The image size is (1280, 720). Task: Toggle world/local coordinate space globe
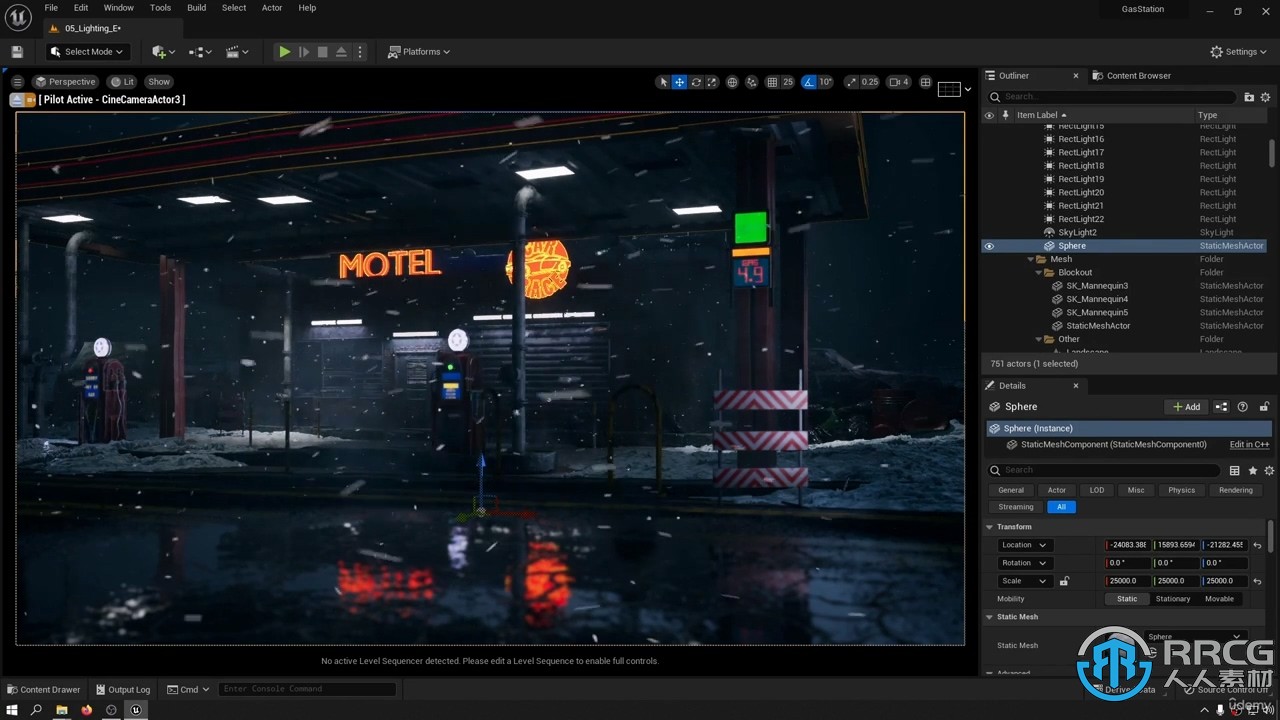click(732, 82)
